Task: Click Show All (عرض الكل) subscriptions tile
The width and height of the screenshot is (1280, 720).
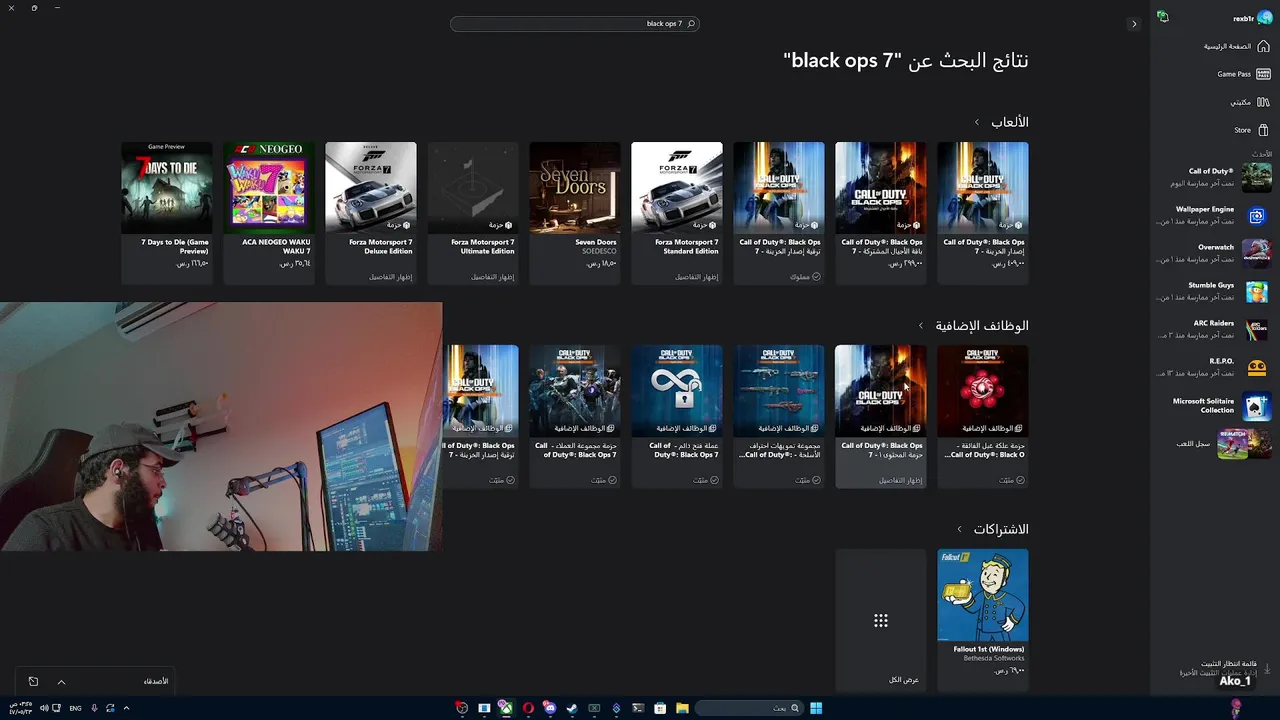Action: pos(881,620)
